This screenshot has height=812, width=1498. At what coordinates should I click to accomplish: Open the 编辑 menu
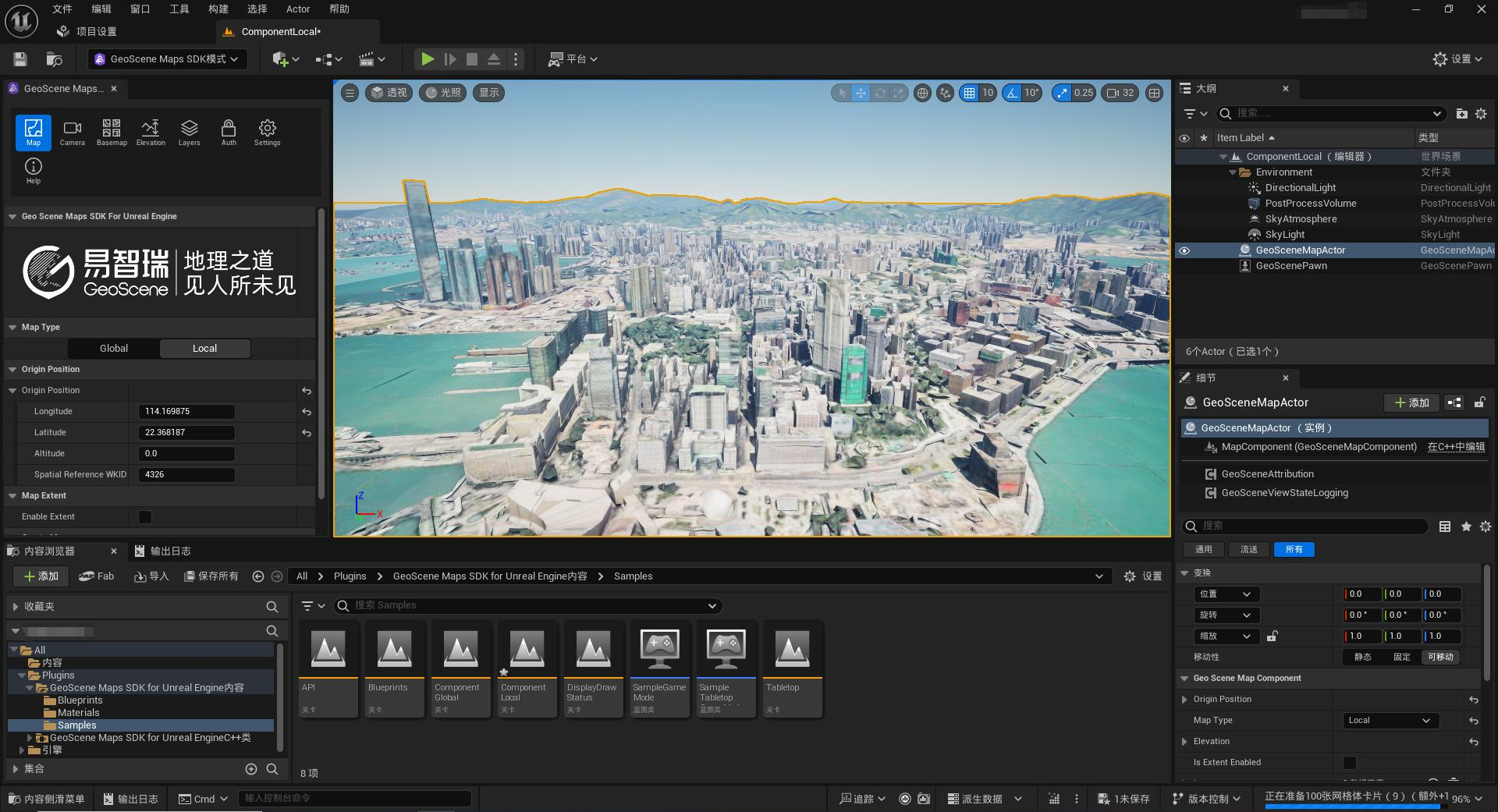101,9
